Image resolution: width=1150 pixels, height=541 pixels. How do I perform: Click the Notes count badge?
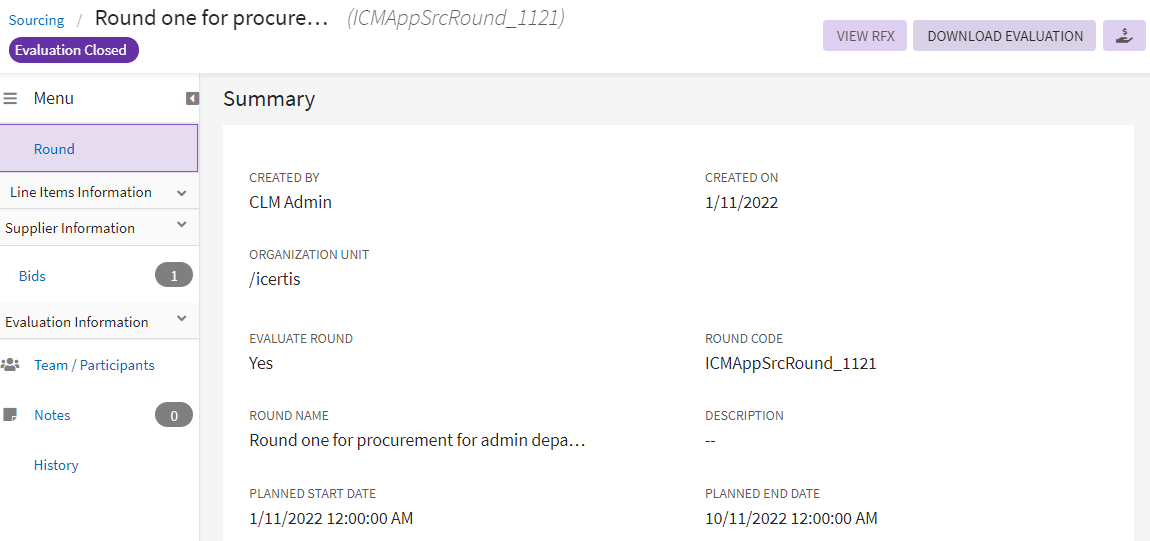click(174, 415)
